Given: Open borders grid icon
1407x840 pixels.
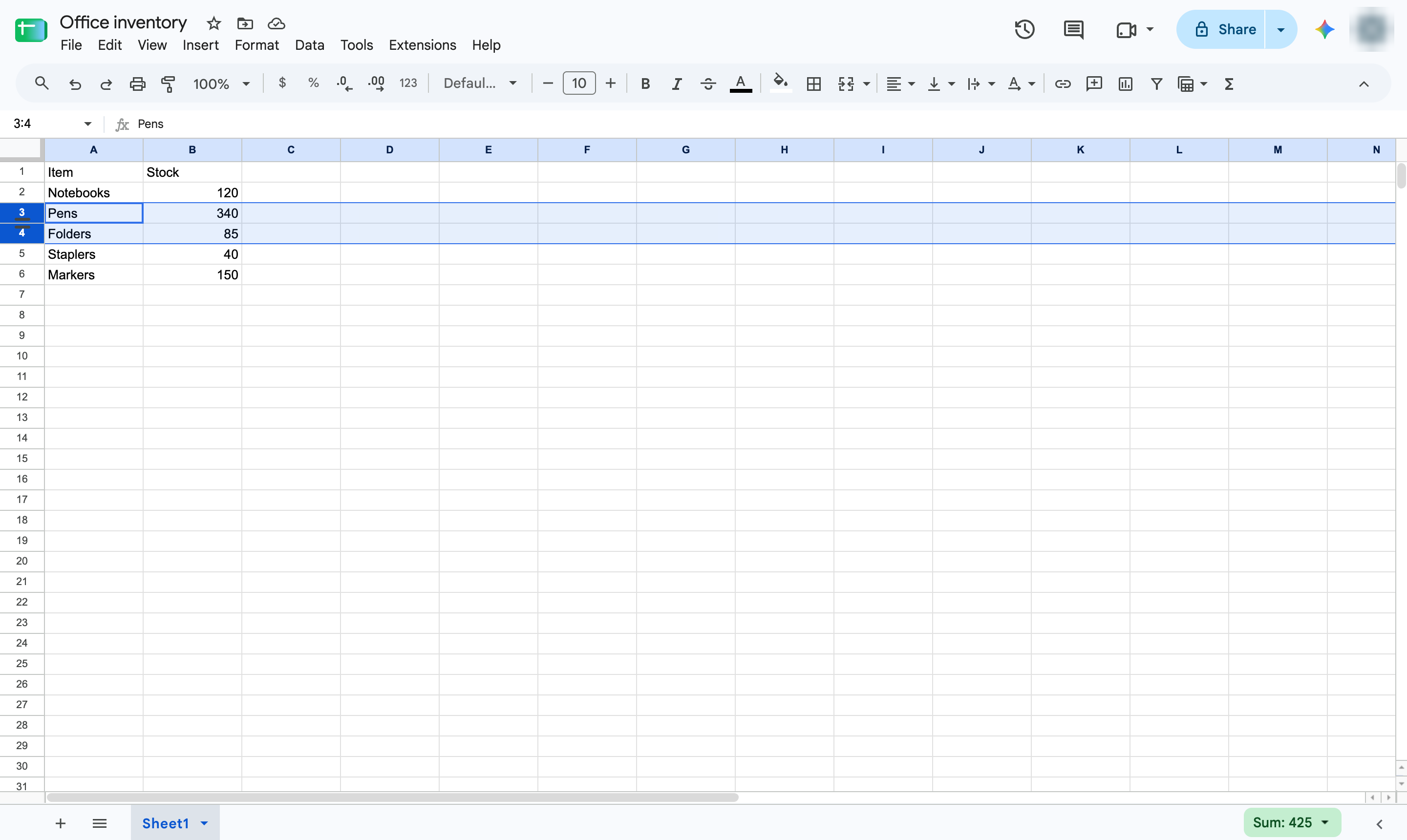Looking at the screenshot, I should point(813,84).
